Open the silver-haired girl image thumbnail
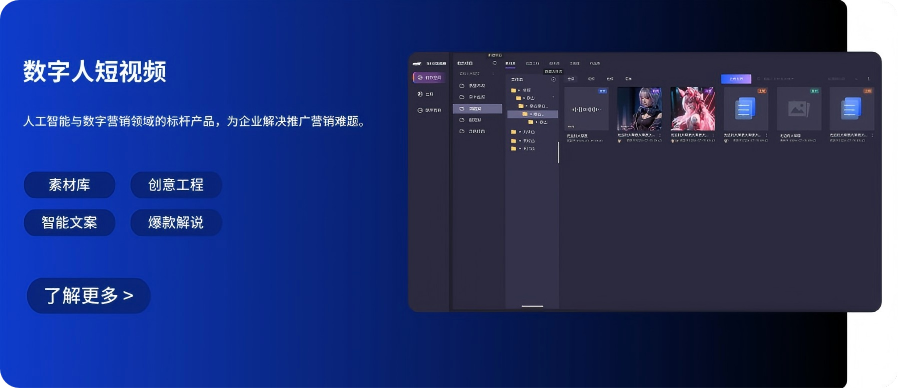The width and height of the screenshot is (898, 388). [640, 109]
